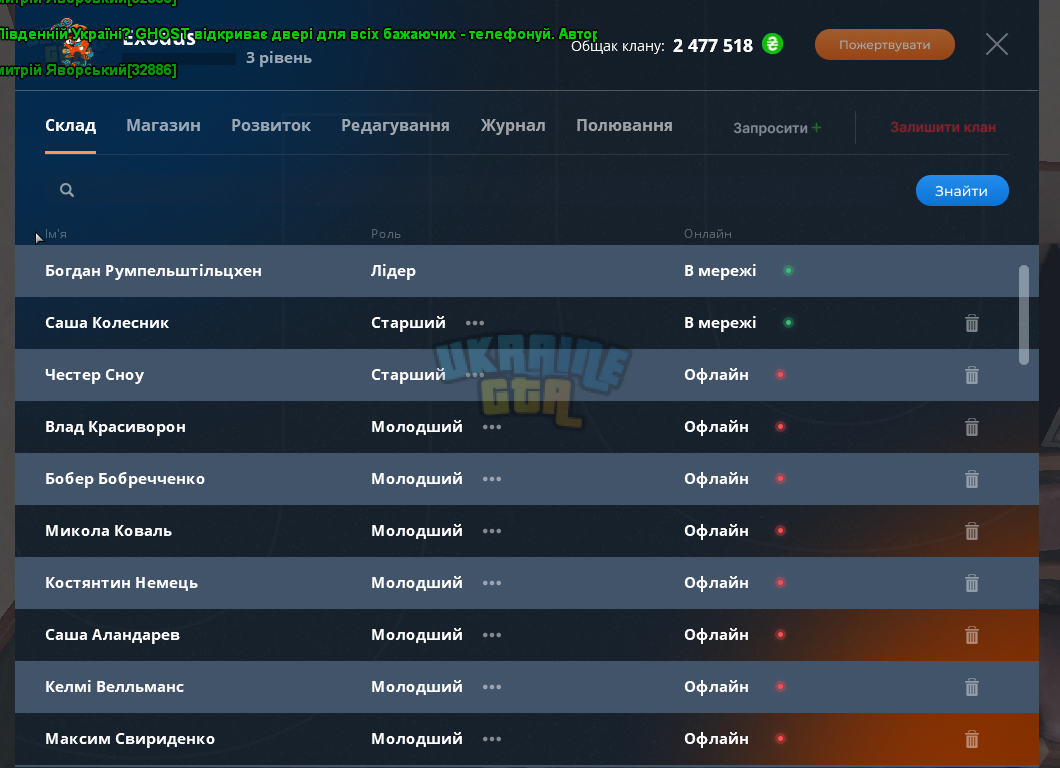Click the search magnifier icon
This screenshot has width=1060, height=768.
[66, 190]
